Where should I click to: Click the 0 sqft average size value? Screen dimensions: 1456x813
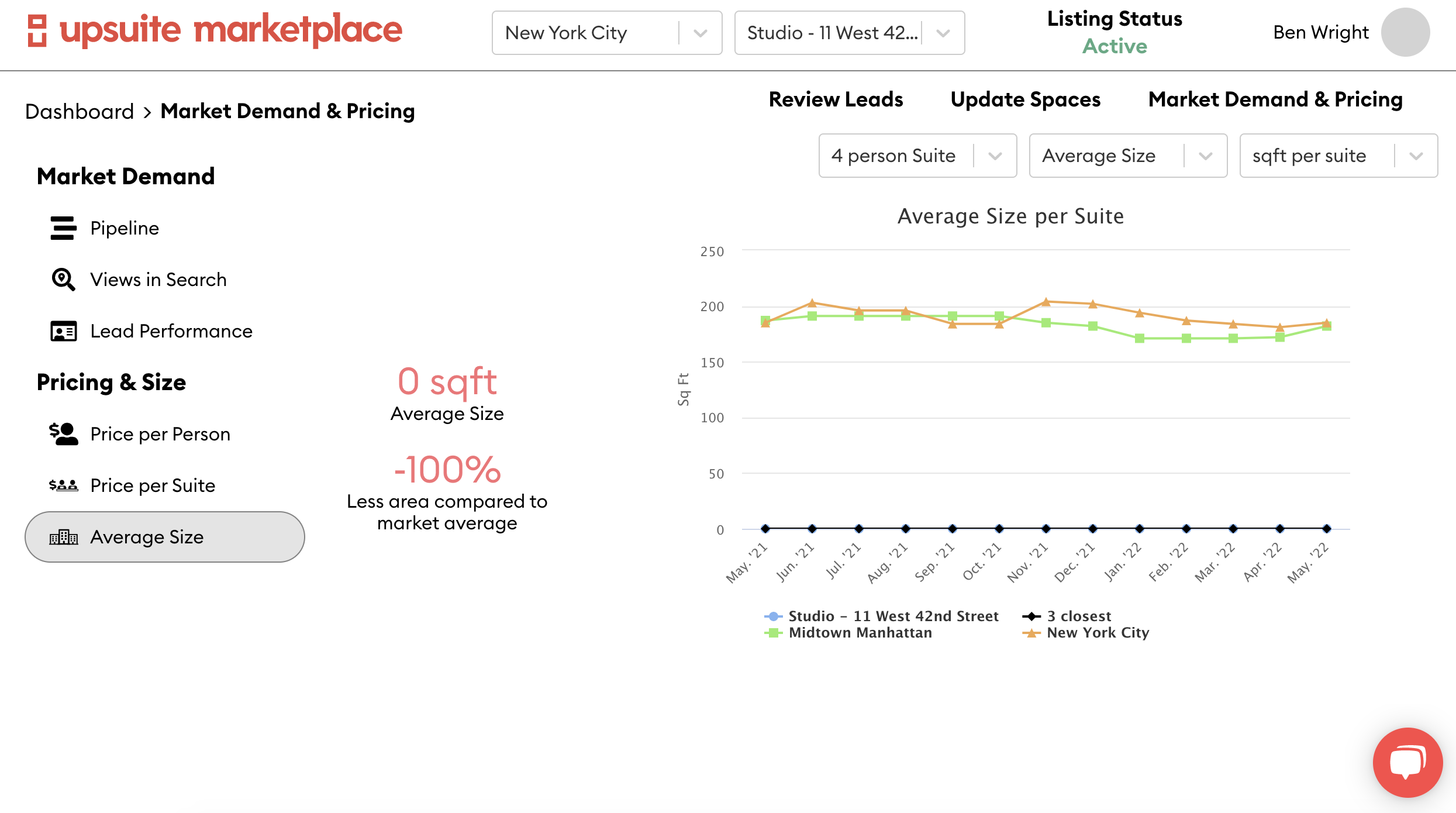tap(447, 381)
